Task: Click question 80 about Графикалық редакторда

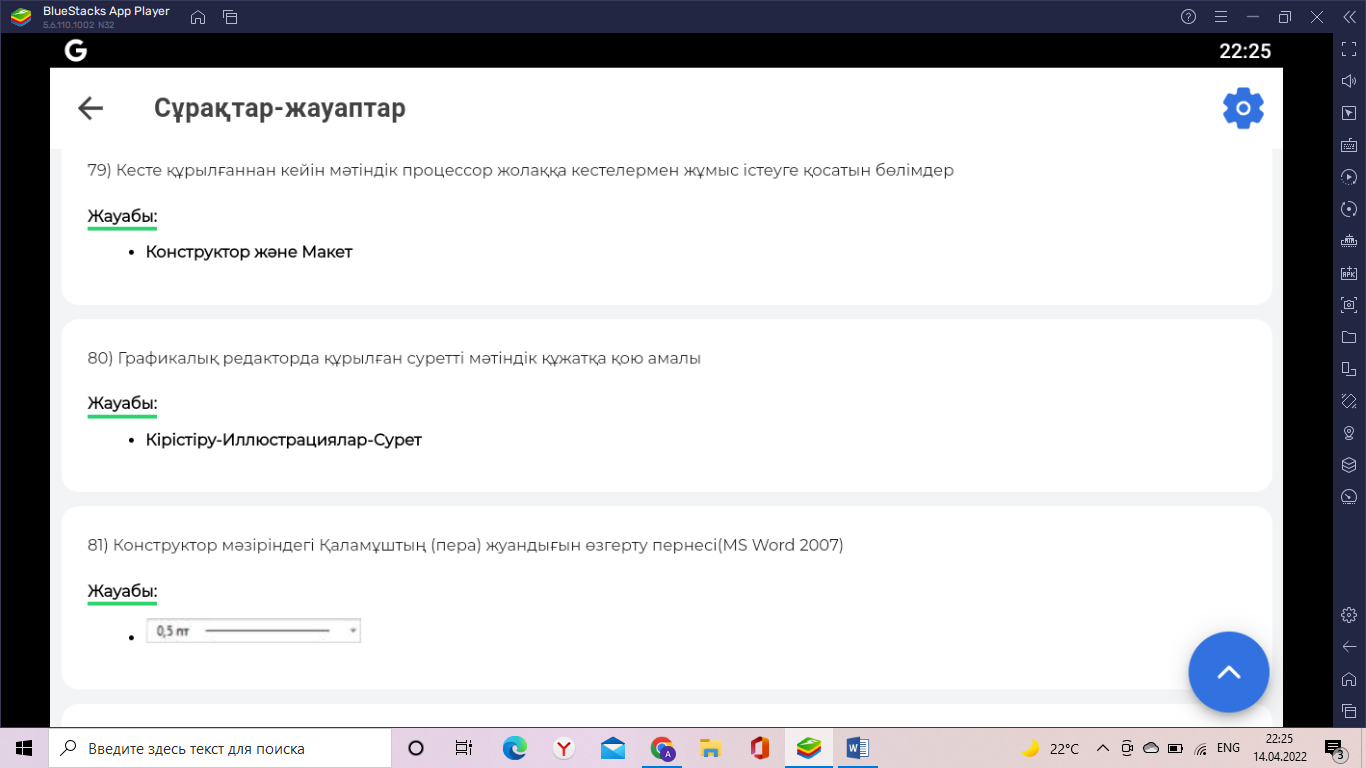Action: (394, 358)
